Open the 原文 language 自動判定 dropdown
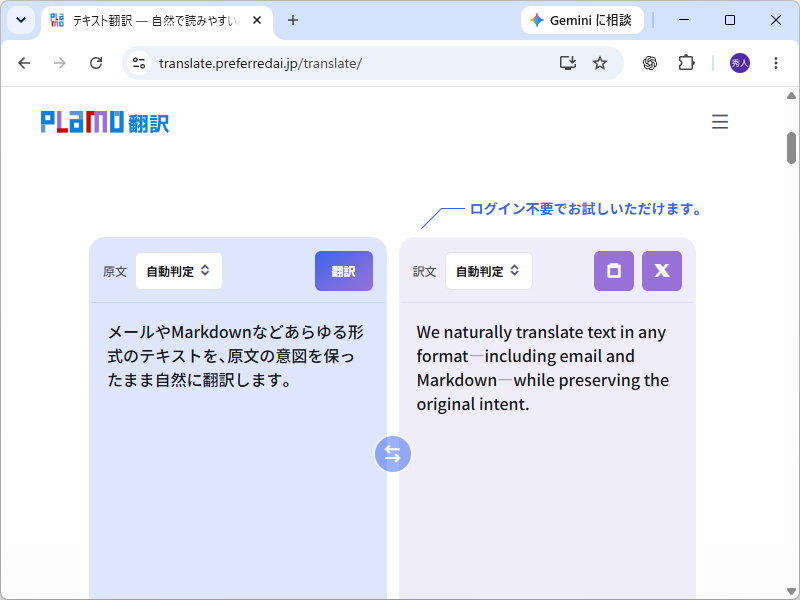 tap(179, 271)
